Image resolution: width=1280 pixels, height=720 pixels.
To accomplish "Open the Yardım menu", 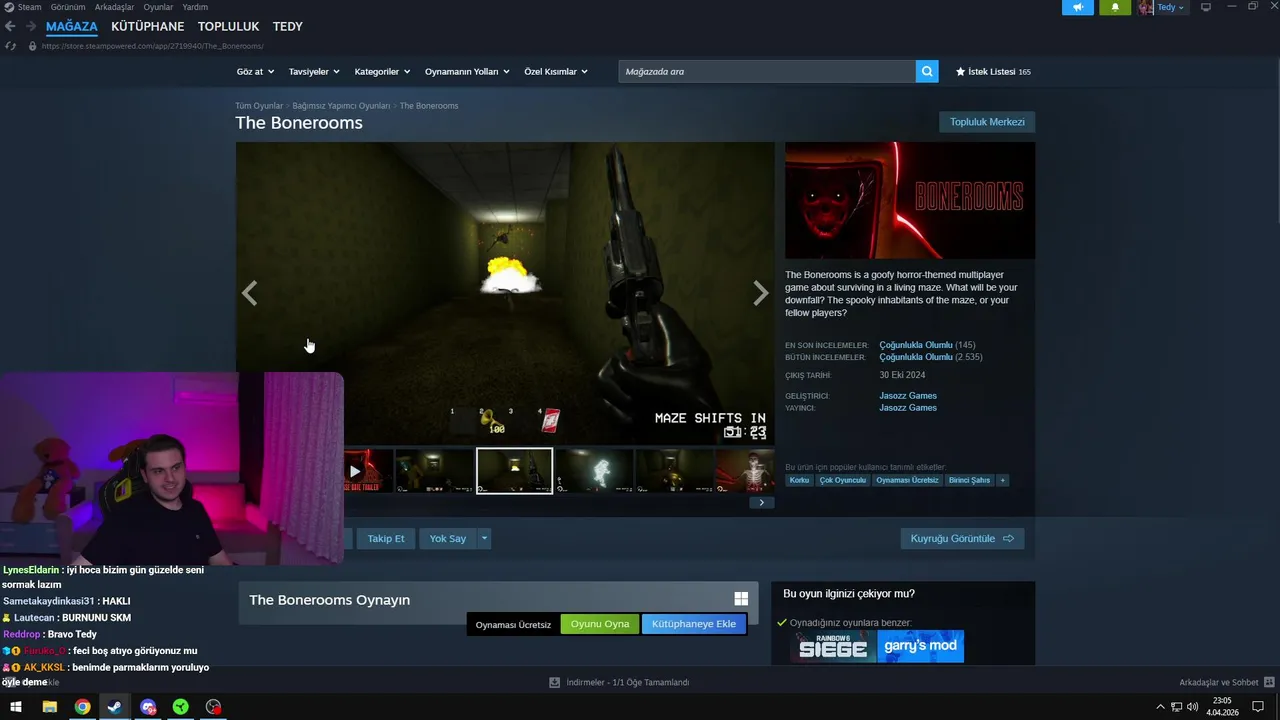I will 195,7.
